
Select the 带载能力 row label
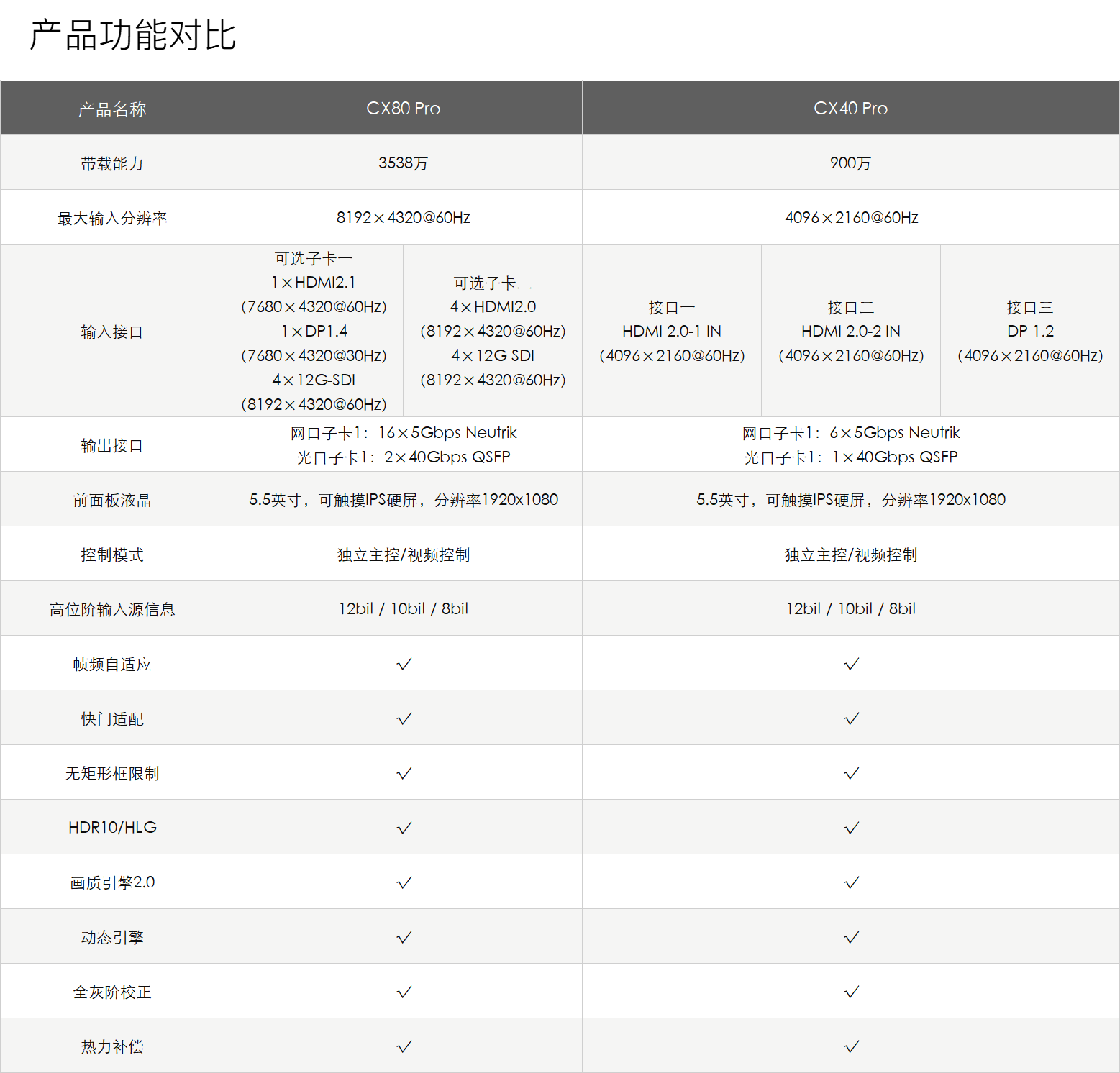click(112, 163)
